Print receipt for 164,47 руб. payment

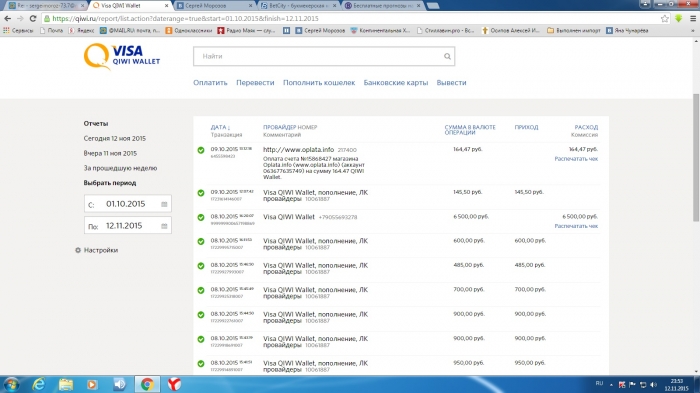click(x=576, y=159)
